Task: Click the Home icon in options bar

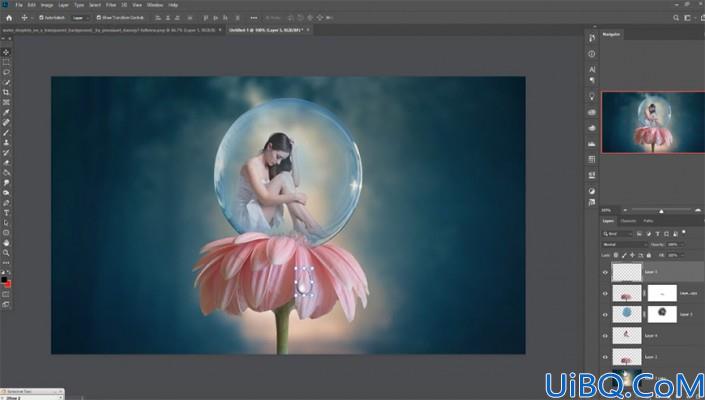Action: click(x=9, y=18)
